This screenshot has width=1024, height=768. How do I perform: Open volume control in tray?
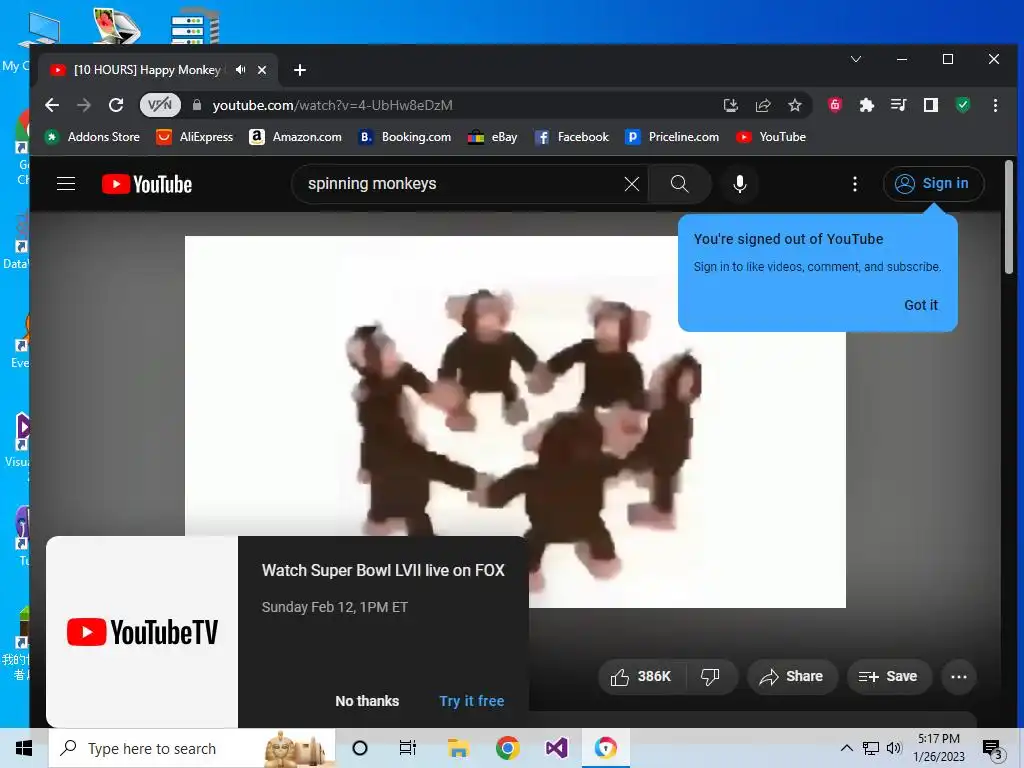pos(894,748)
